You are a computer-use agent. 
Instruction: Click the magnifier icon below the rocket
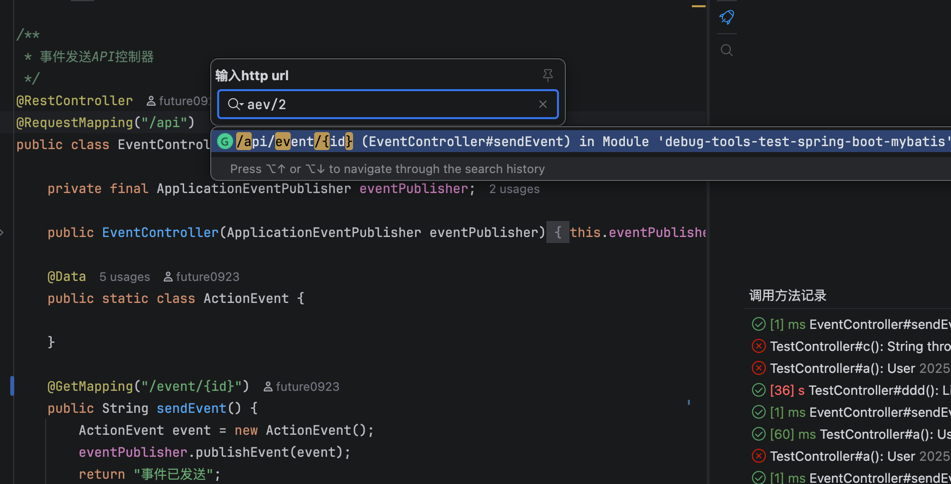[x=727, y=50]
